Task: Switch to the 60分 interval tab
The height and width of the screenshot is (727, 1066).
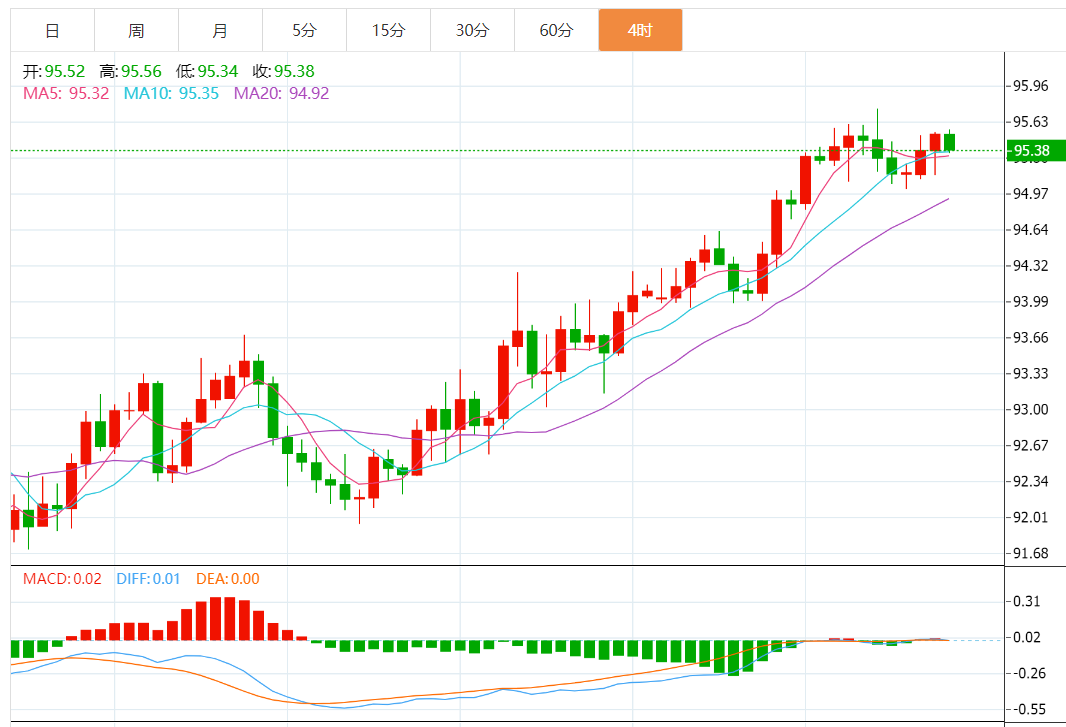Action: point(556,30)
